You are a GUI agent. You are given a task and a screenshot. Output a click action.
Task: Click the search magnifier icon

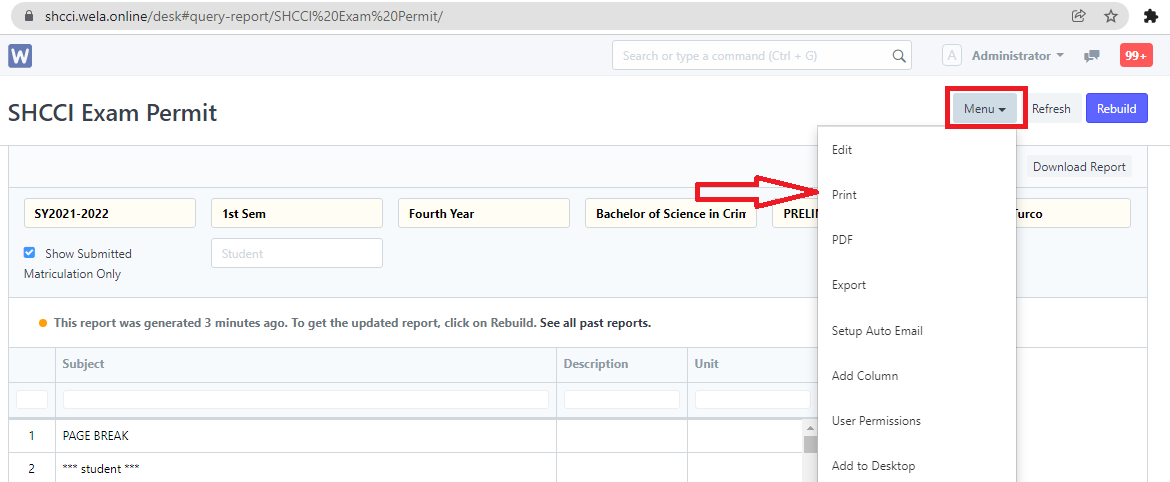pyautogui.click(x=899, y=56)
